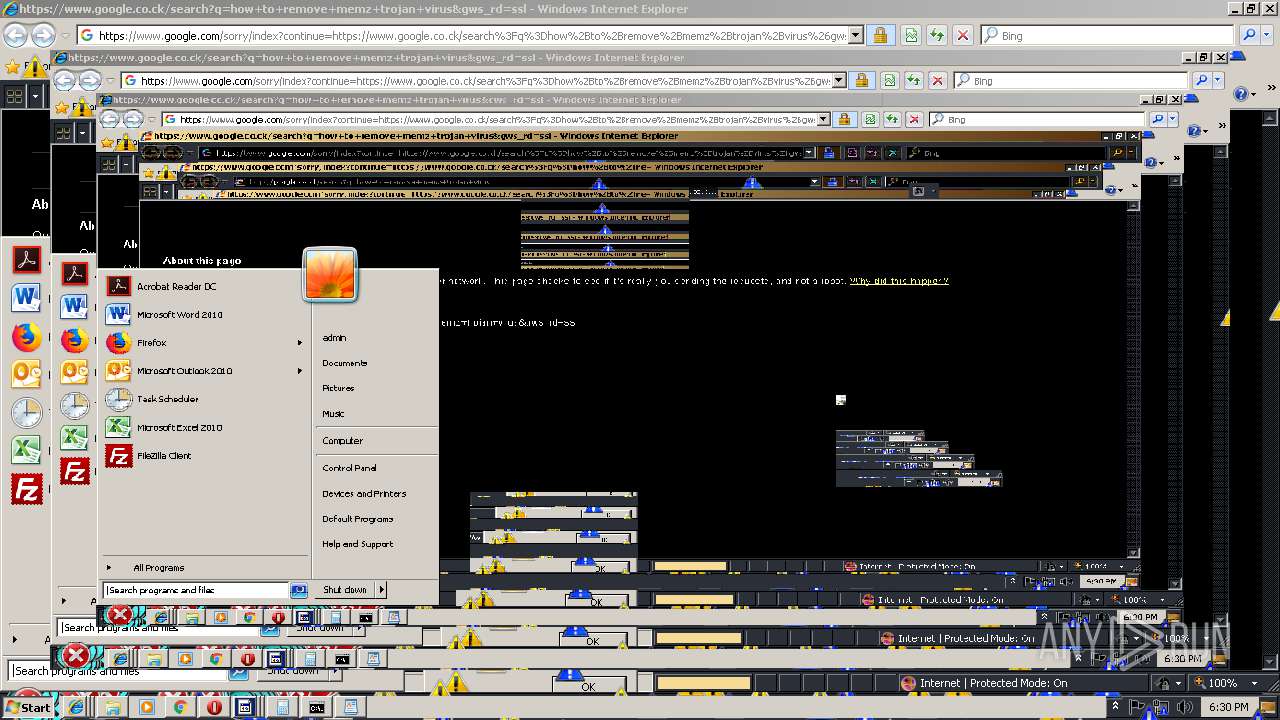Click the Start button
The width and height of the screenshot is (1280, 720).
[27, 707]
